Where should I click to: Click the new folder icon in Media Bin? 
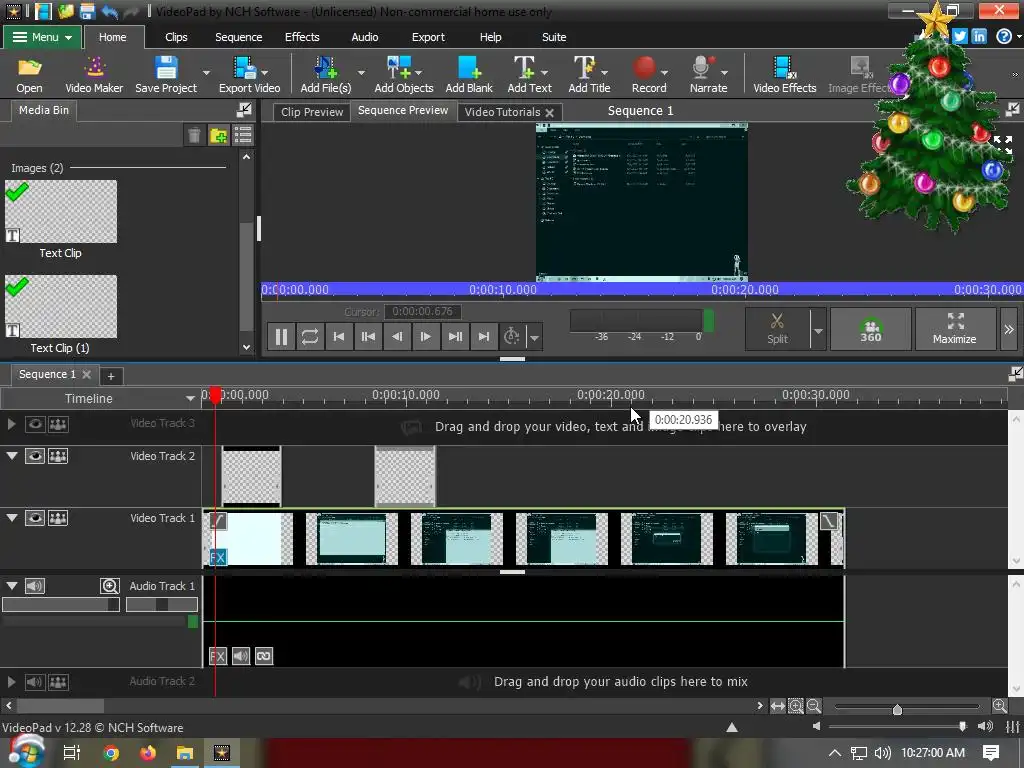218,135
